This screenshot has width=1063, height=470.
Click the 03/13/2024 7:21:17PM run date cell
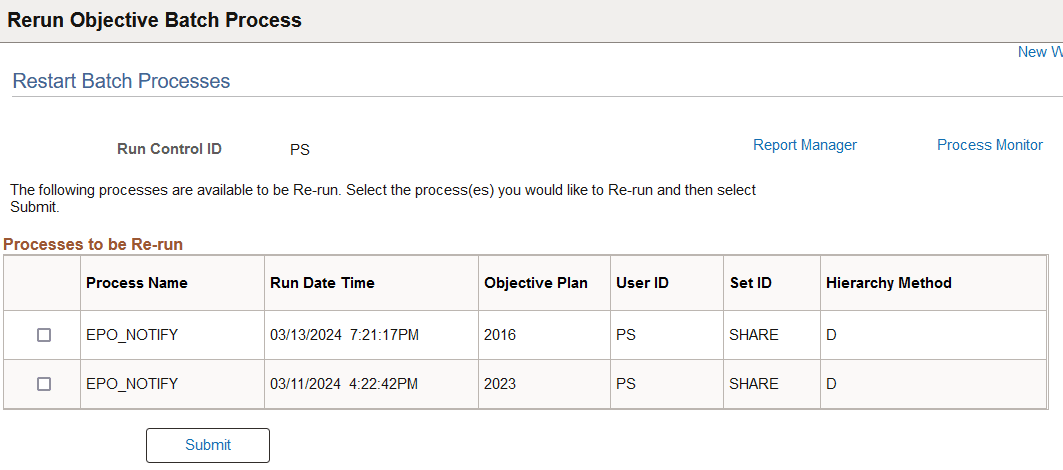click(x=344, y=335)
